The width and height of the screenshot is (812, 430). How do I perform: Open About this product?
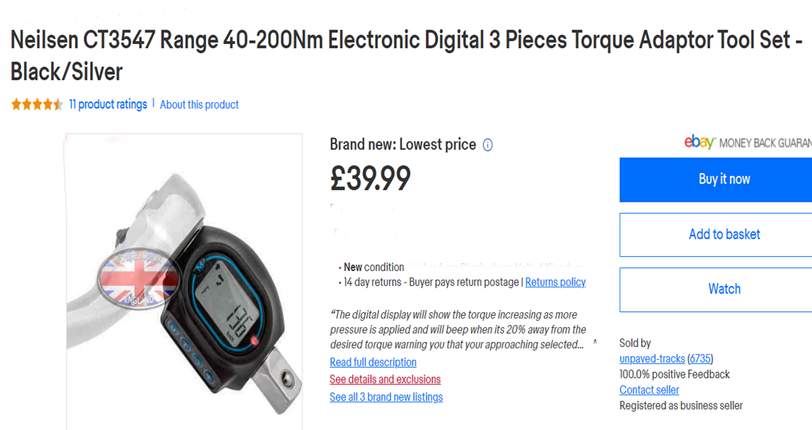point(199,104)
